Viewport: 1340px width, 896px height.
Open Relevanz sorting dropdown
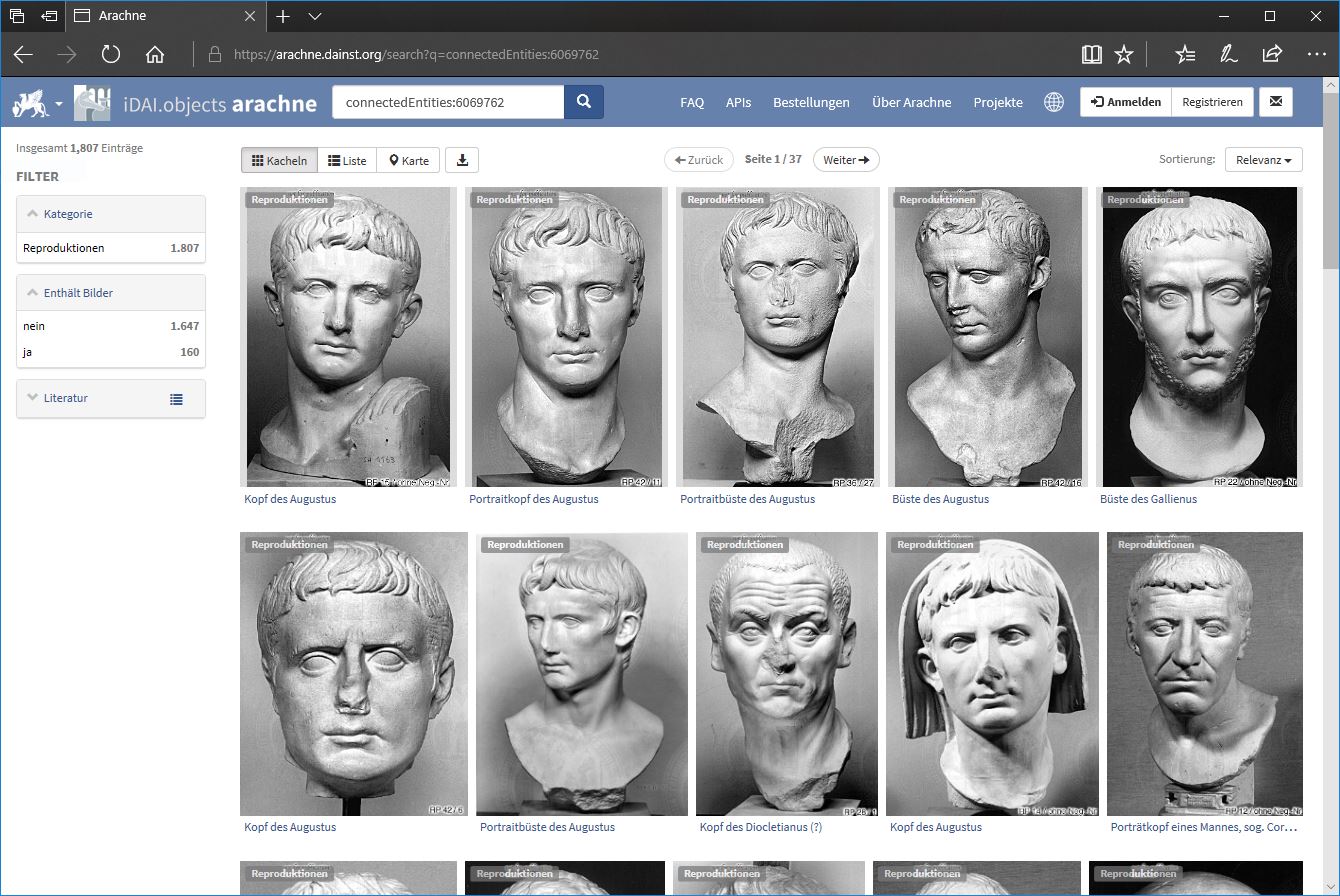tap(1263, 160)
